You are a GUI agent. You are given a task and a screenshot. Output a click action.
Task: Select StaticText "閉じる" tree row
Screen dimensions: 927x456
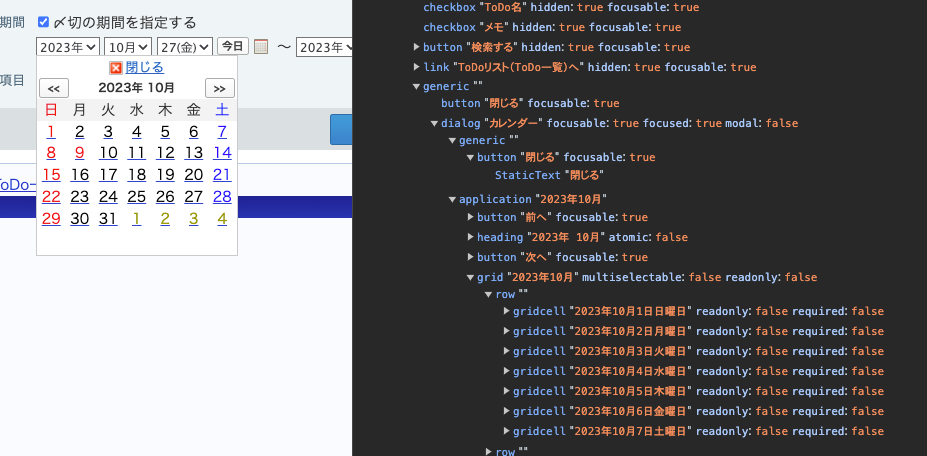coord(548,176)
